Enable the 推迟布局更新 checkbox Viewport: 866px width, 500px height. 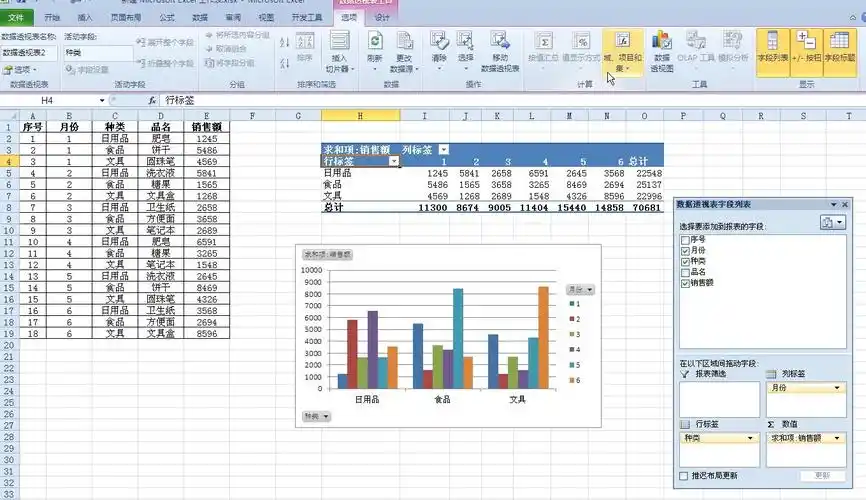[x=684, y=476]
